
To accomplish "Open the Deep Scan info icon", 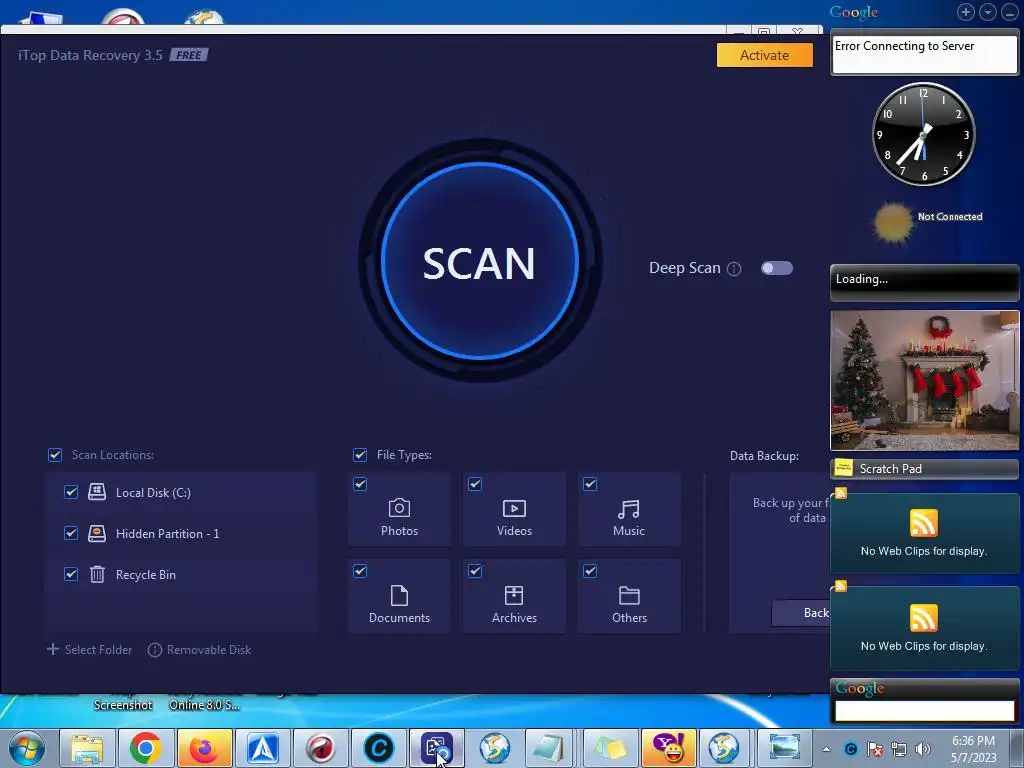I will [x=734, y=268].
